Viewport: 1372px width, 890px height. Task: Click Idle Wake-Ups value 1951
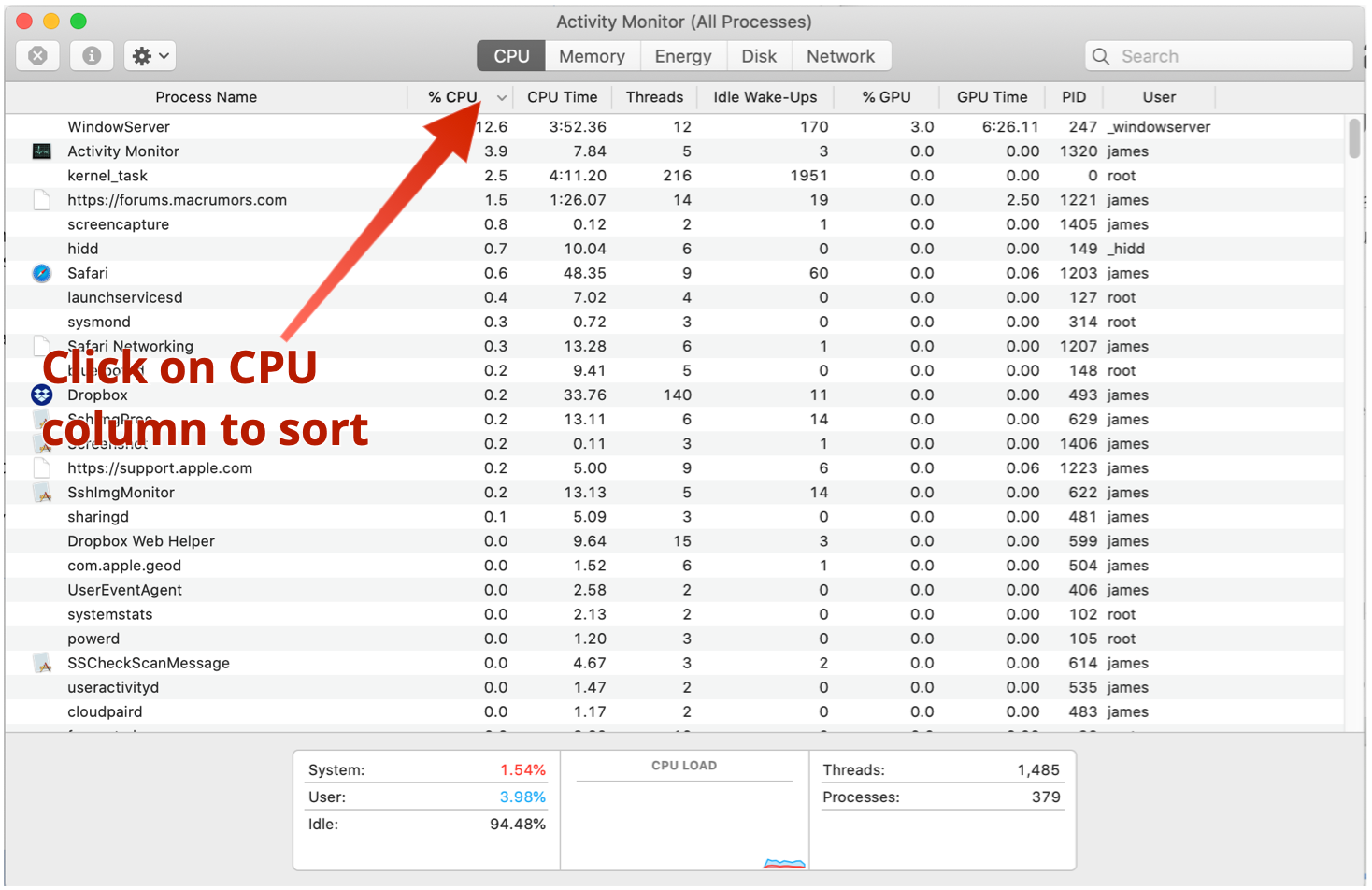(x=808, y=176)
